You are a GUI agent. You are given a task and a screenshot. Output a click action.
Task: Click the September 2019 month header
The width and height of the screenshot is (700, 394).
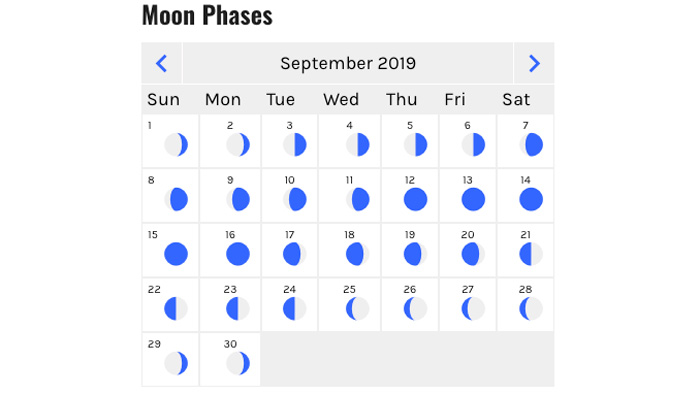[348, 63]
